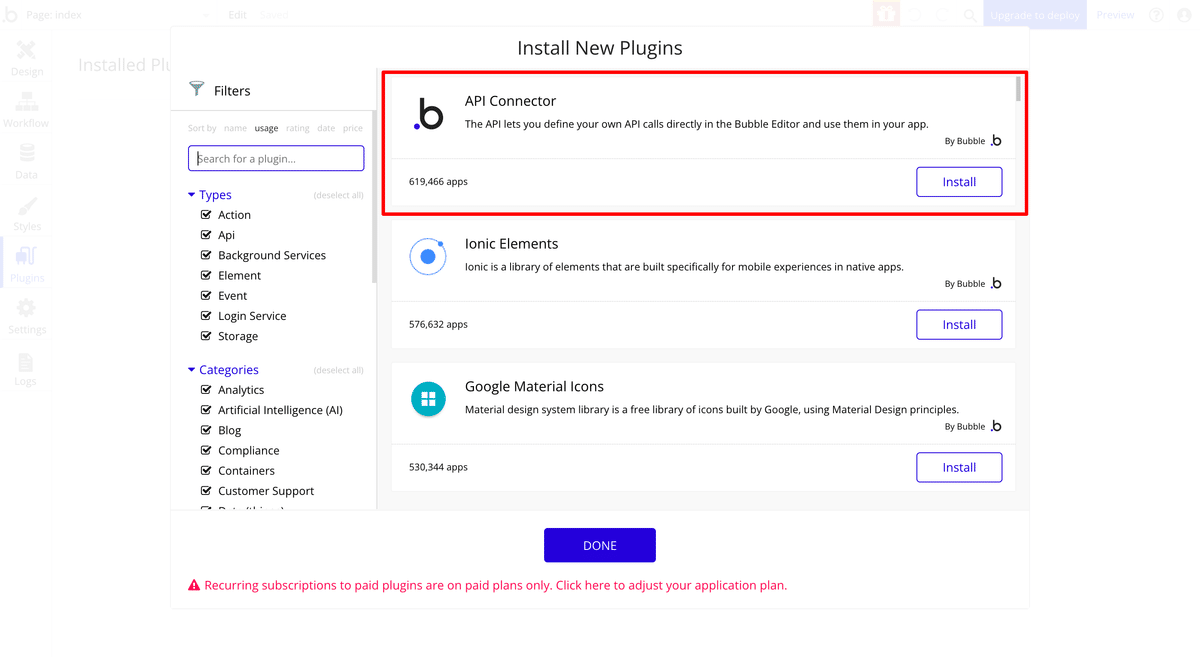
Task: Click the API Connector plugin logo
Action: coord(428,114)
